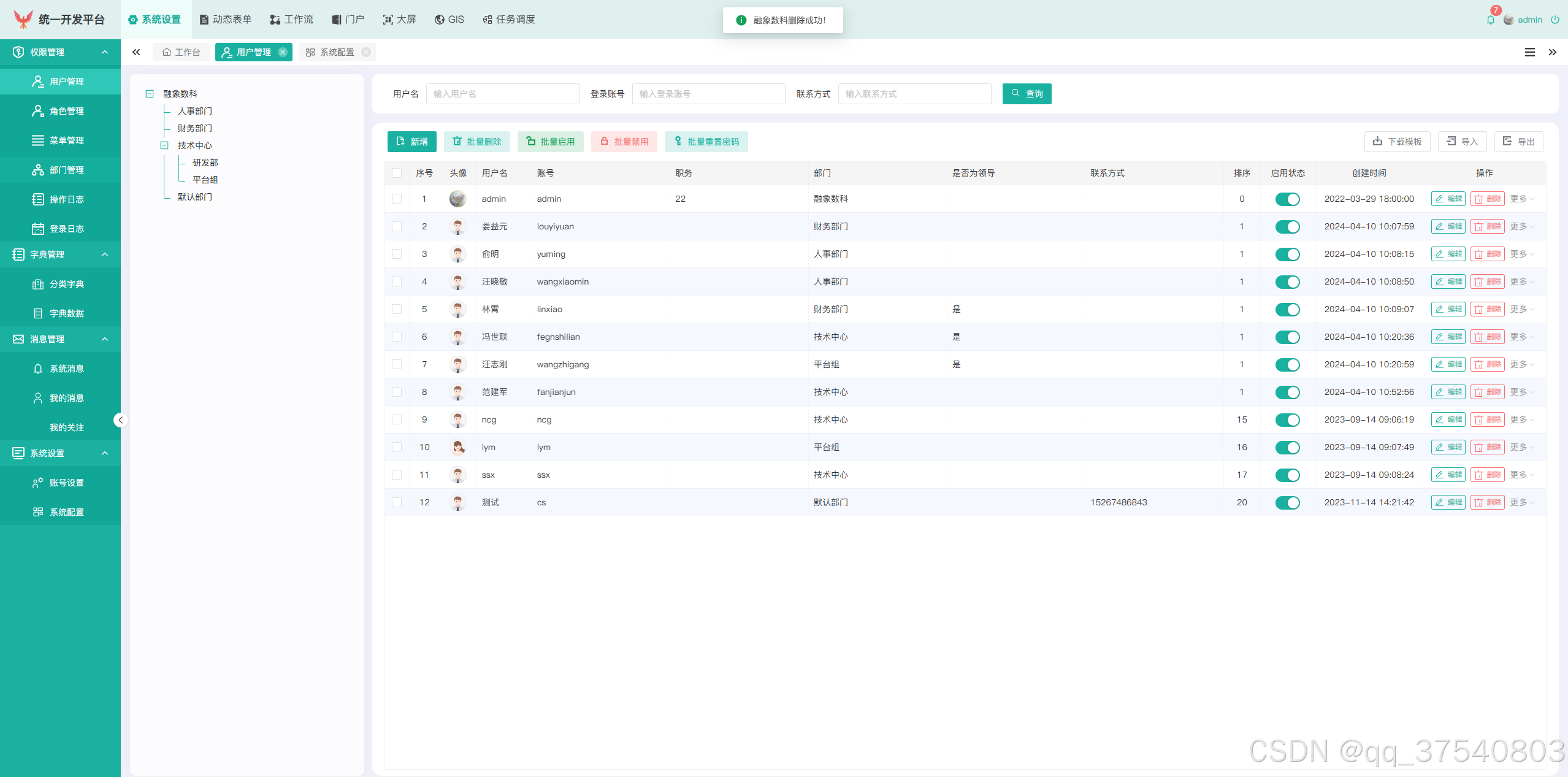Disable the enable-status switch for admin
This screenshot has height=777, width=1568.
1287,199
